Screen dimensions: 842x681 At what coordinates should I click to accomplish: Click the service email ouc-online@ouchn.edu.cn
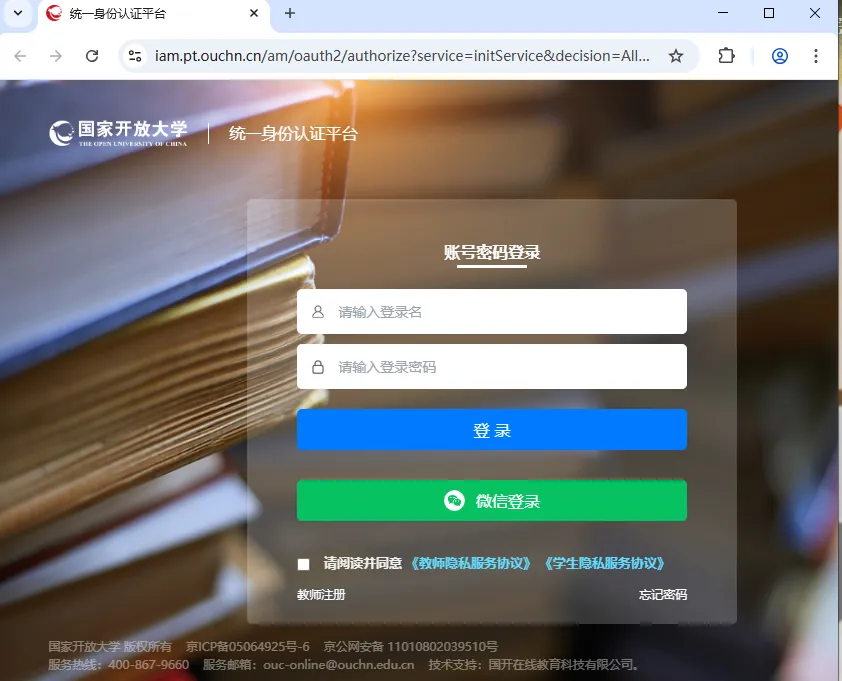(x=338, y=664)
